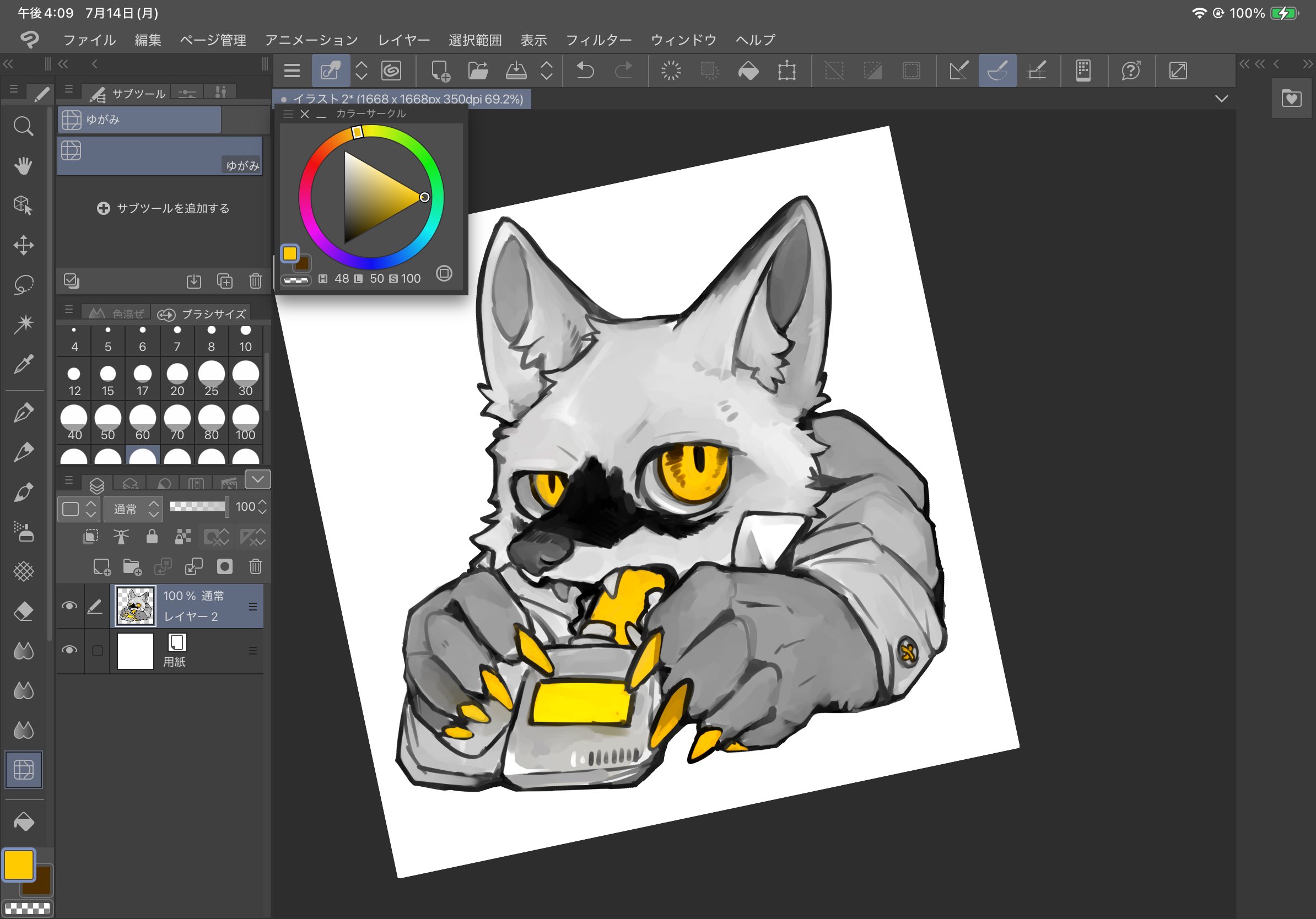Toggle snap to ruler icon
This screenshot has width=1316, height=919.
click(x=959, y=71)
